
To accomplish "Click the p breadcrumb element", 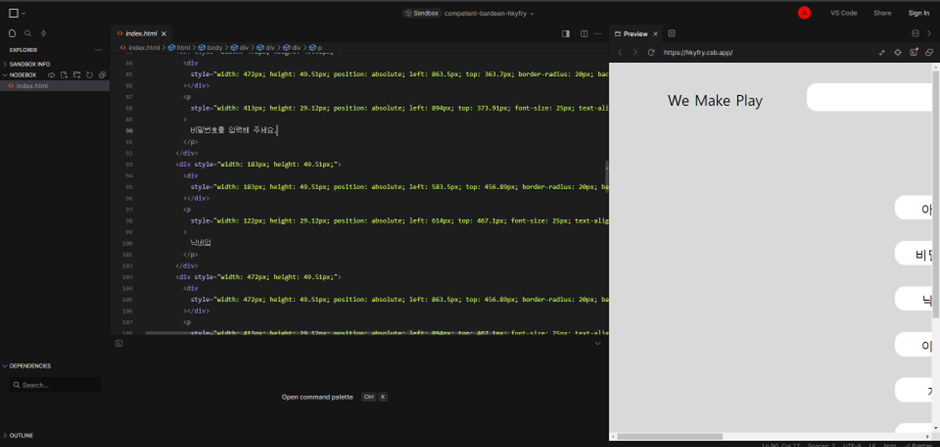I will click(x=320, y=47).
